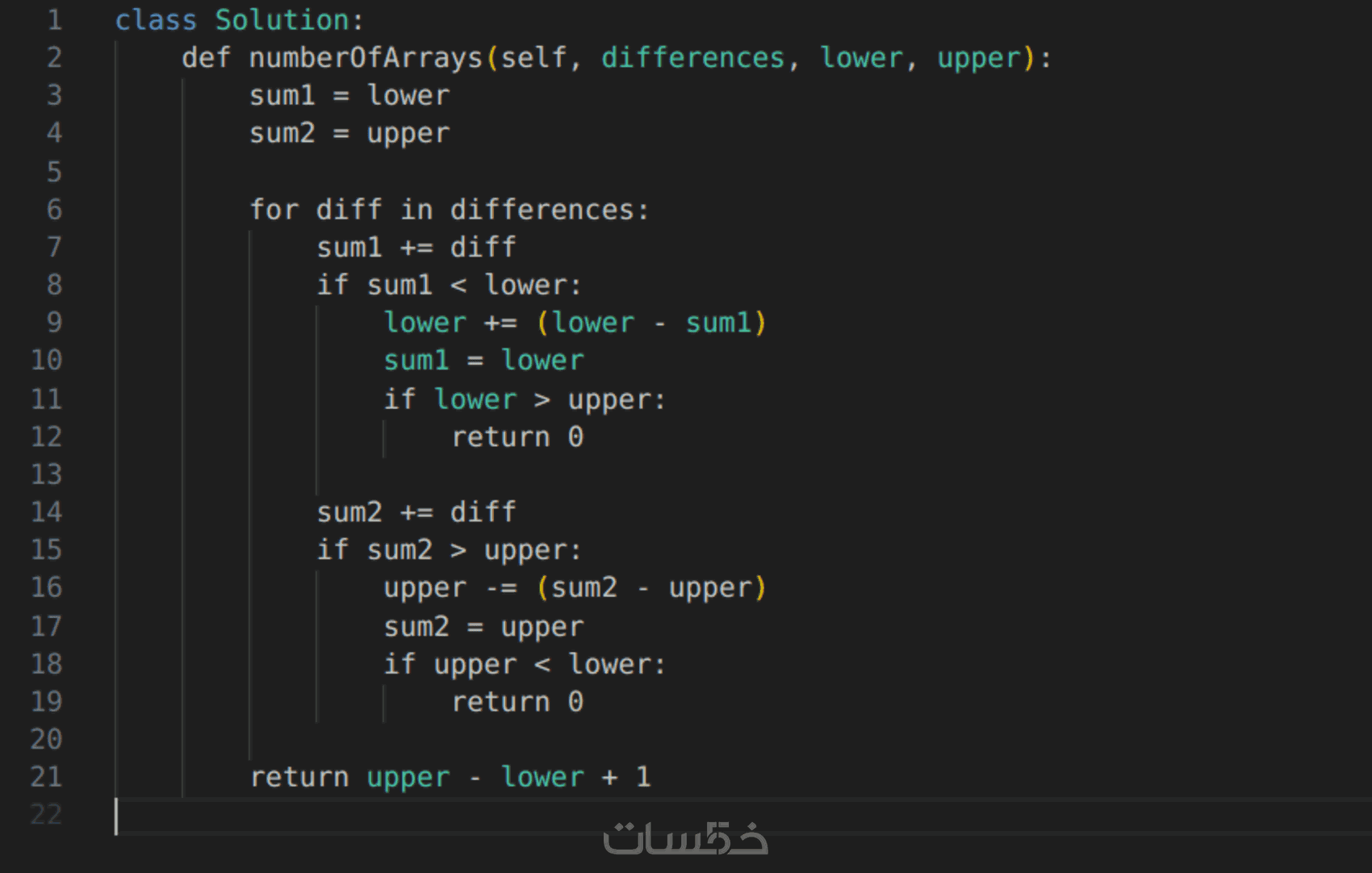Click the Solution class name

click(282, 19)
